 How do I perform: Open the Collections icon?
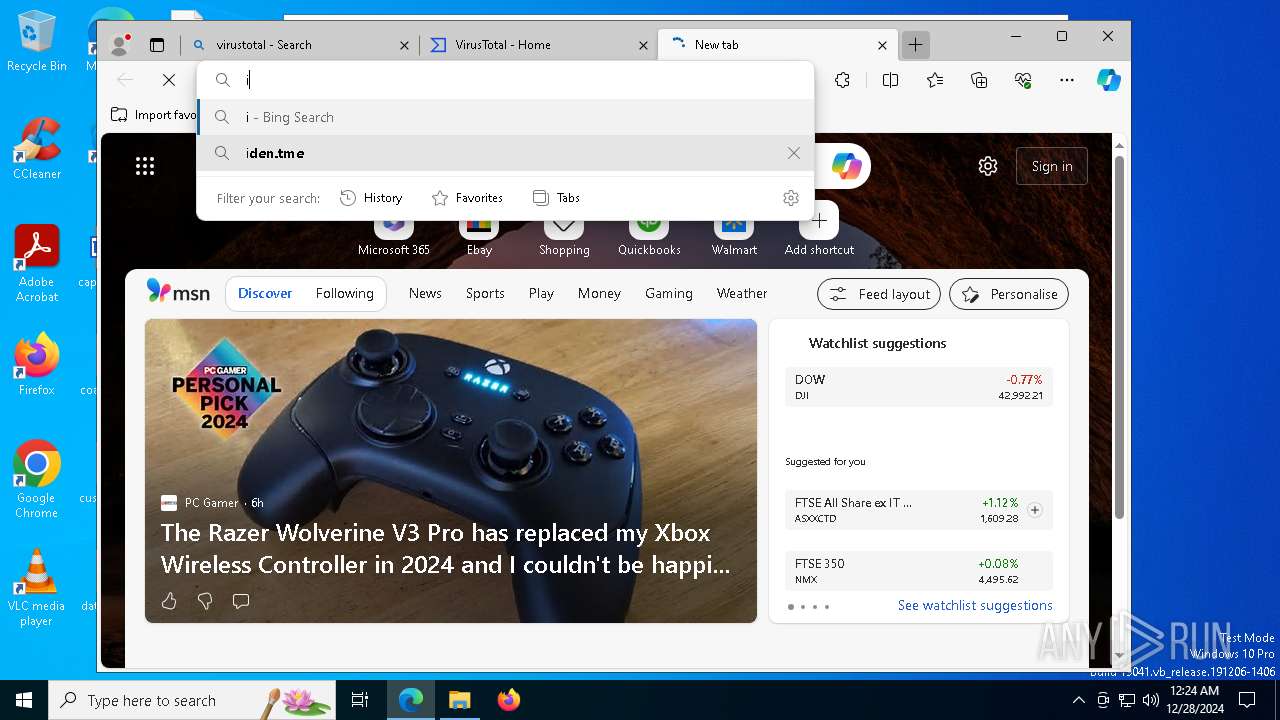tap(979, 80)
